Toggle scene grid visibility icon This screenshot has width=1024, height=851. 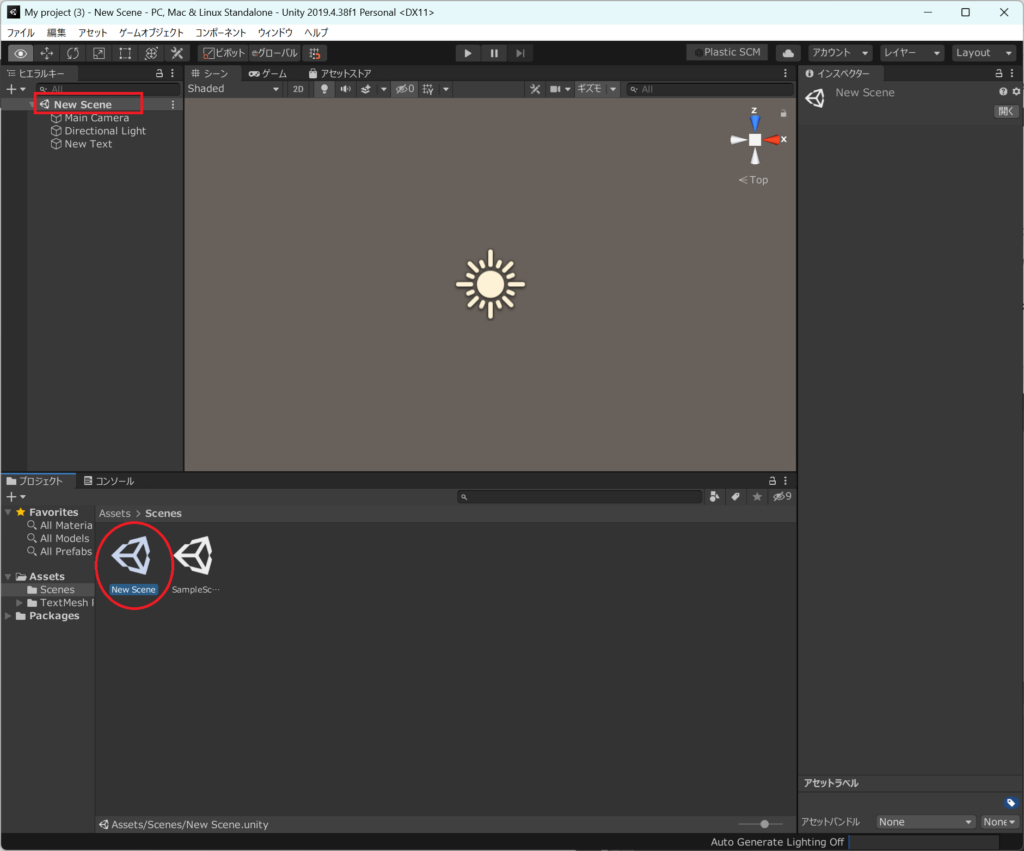(428, 89)
